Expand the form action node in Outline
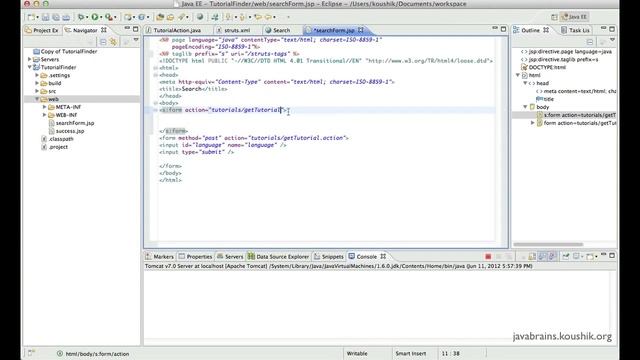The width and height of the screenshot is (640, 360). pyautogui.click(x=533, y=123)
